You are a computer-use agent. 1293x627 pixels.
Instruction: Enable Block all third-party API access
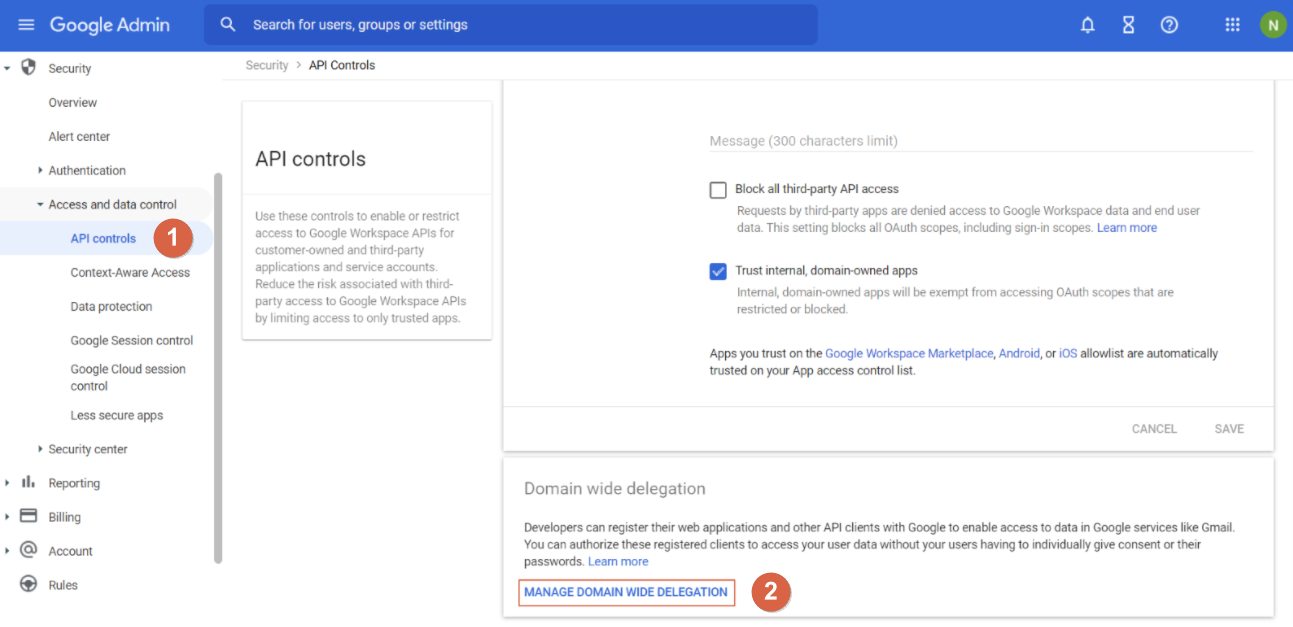(x=718, y=190)
